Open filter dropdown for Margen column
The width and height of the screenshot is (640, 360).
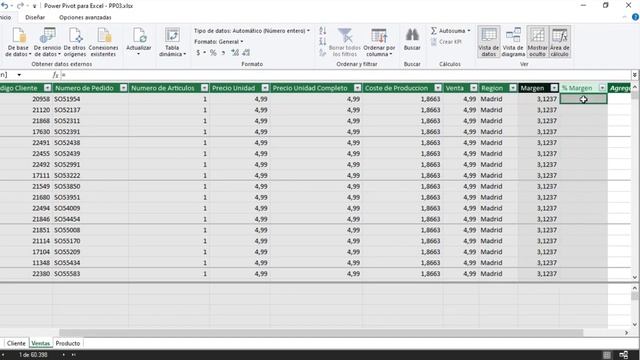[x=554, y=88]
